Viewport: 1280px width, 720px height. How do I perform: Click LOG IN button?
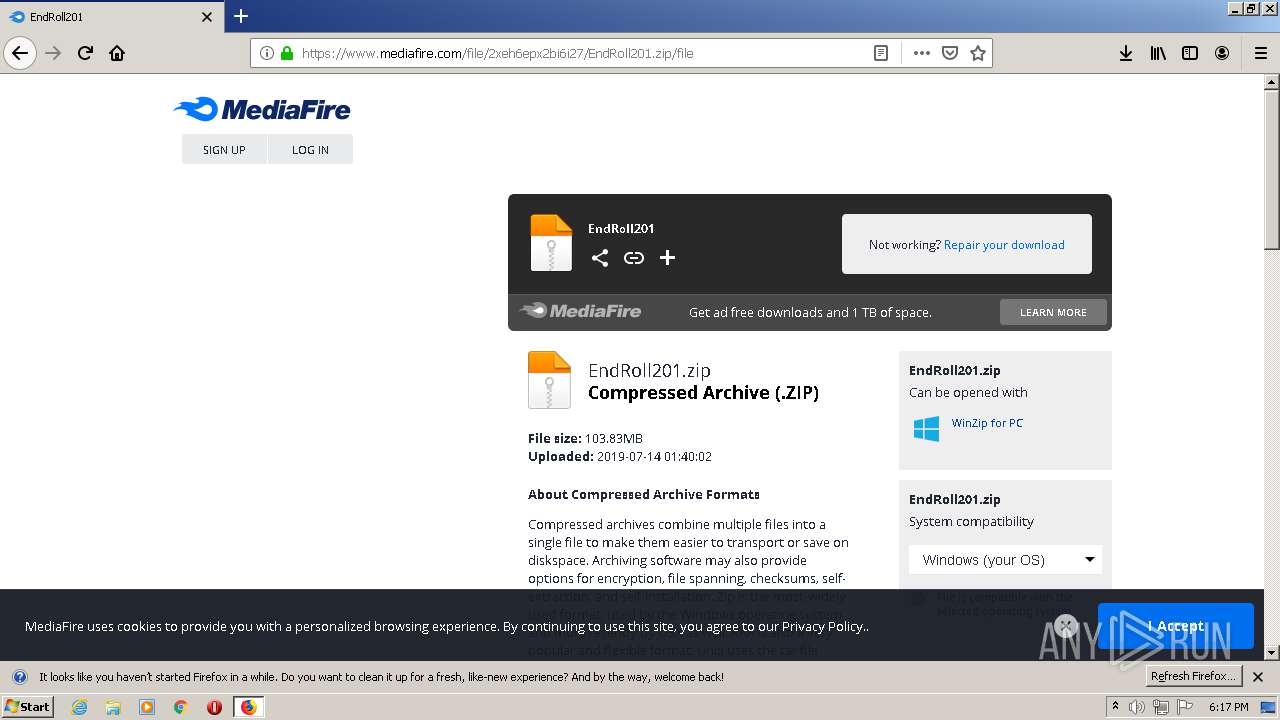[x=310, y=149]
